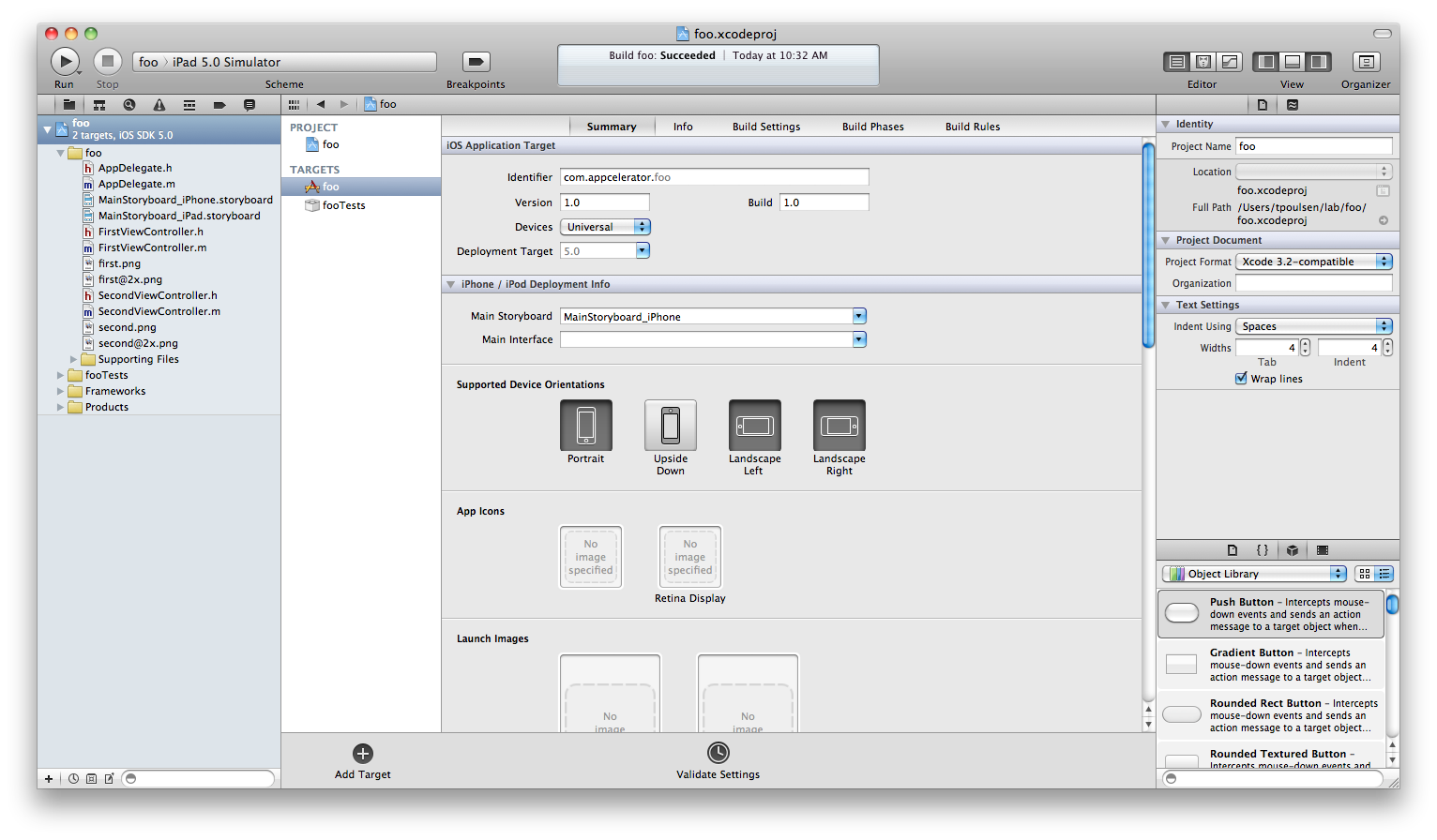Expand the Supporting Files folder
The width and height of the screenshot is (1437, 840).
coord(73,359)
